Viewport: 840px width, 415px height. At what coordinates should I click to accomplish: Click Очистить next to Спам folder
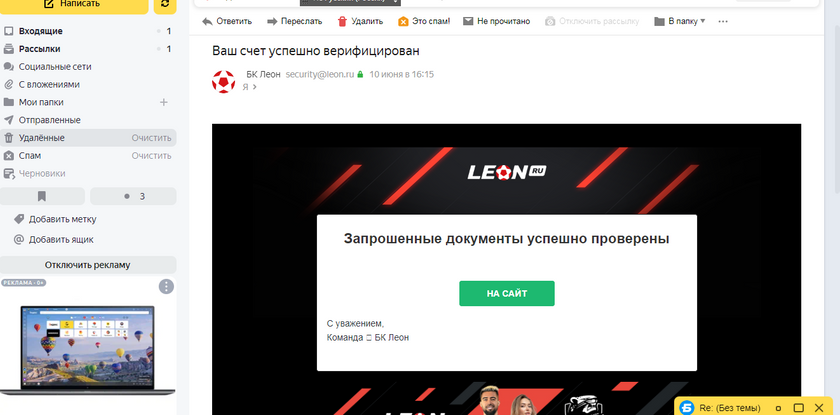pyautogui.click(x=152, y=156)
